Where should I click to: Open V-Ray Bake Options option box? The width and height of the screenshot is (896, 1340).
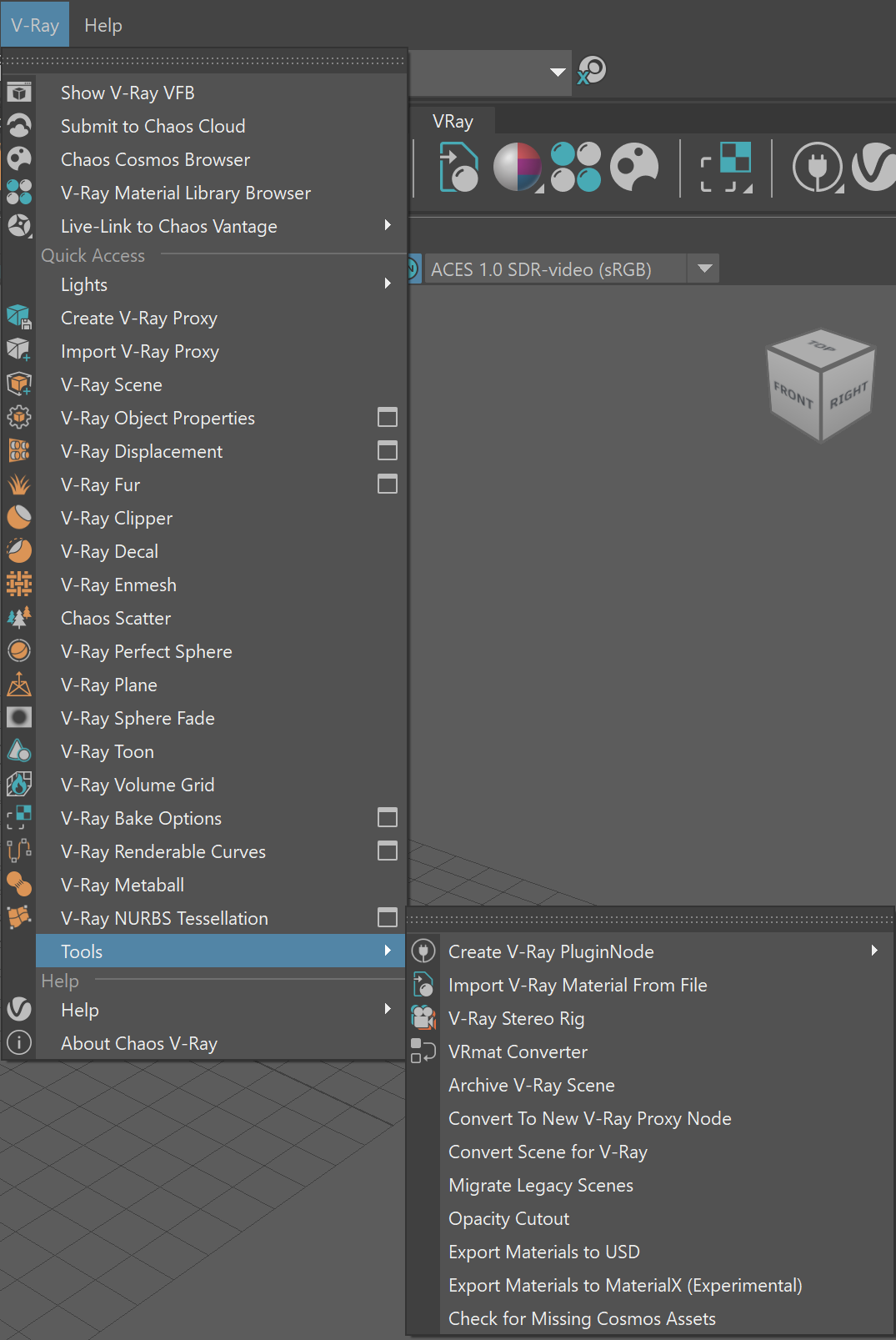point(388,817)
